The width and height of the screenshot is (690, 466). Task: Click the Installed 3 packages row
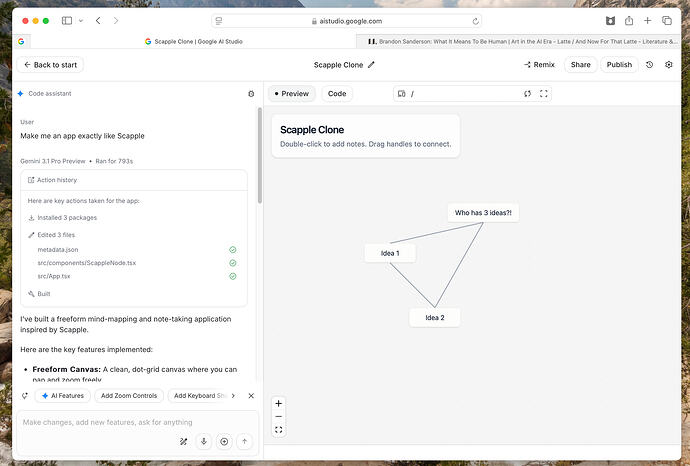(62, 217)
